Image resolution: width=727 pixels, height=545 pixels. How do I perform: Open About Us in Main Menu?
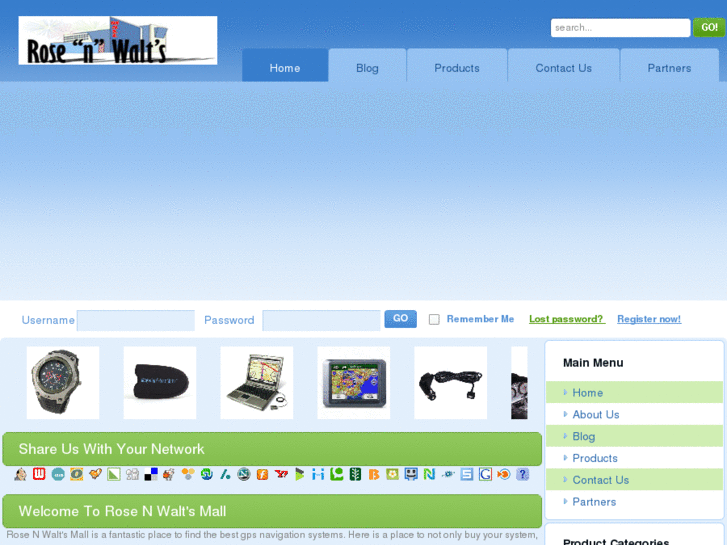click(x=634, y=414)
